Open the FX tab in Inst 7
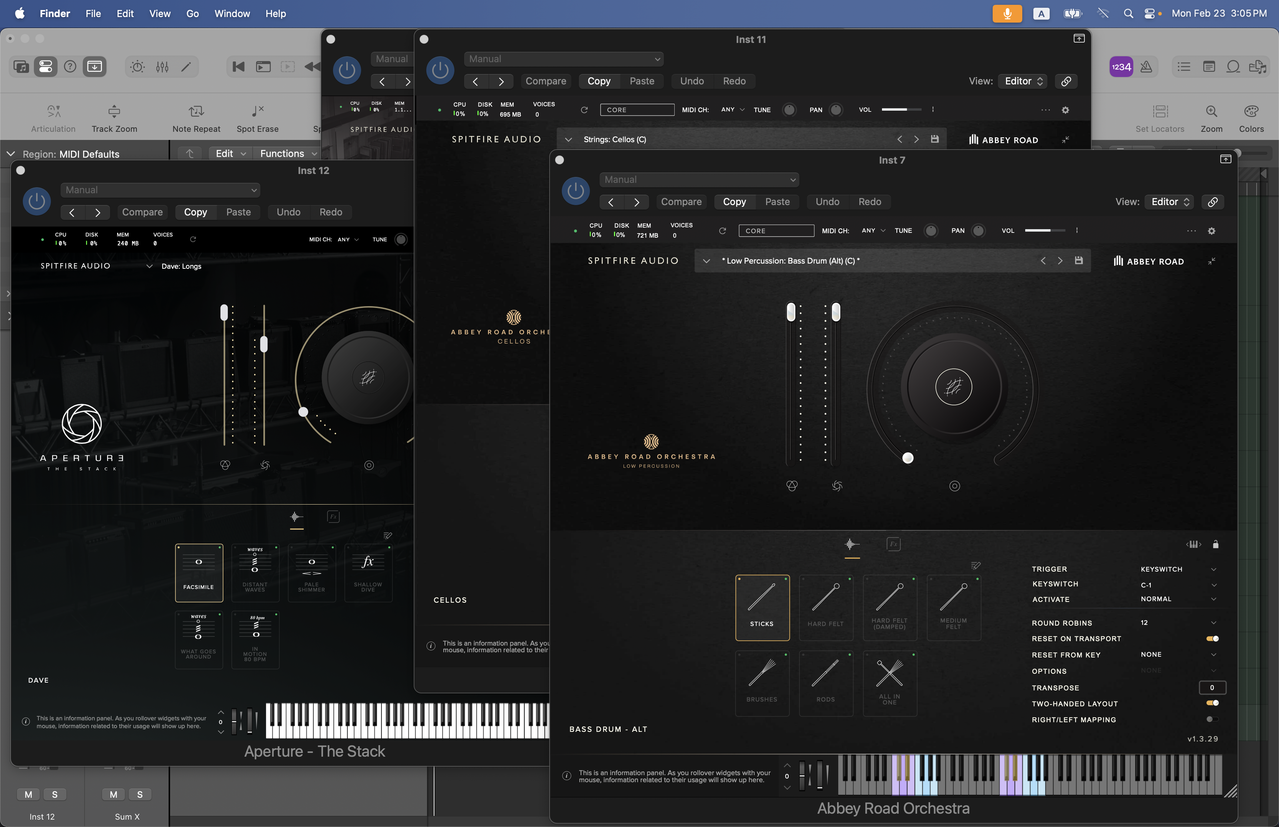 [893, 544]
